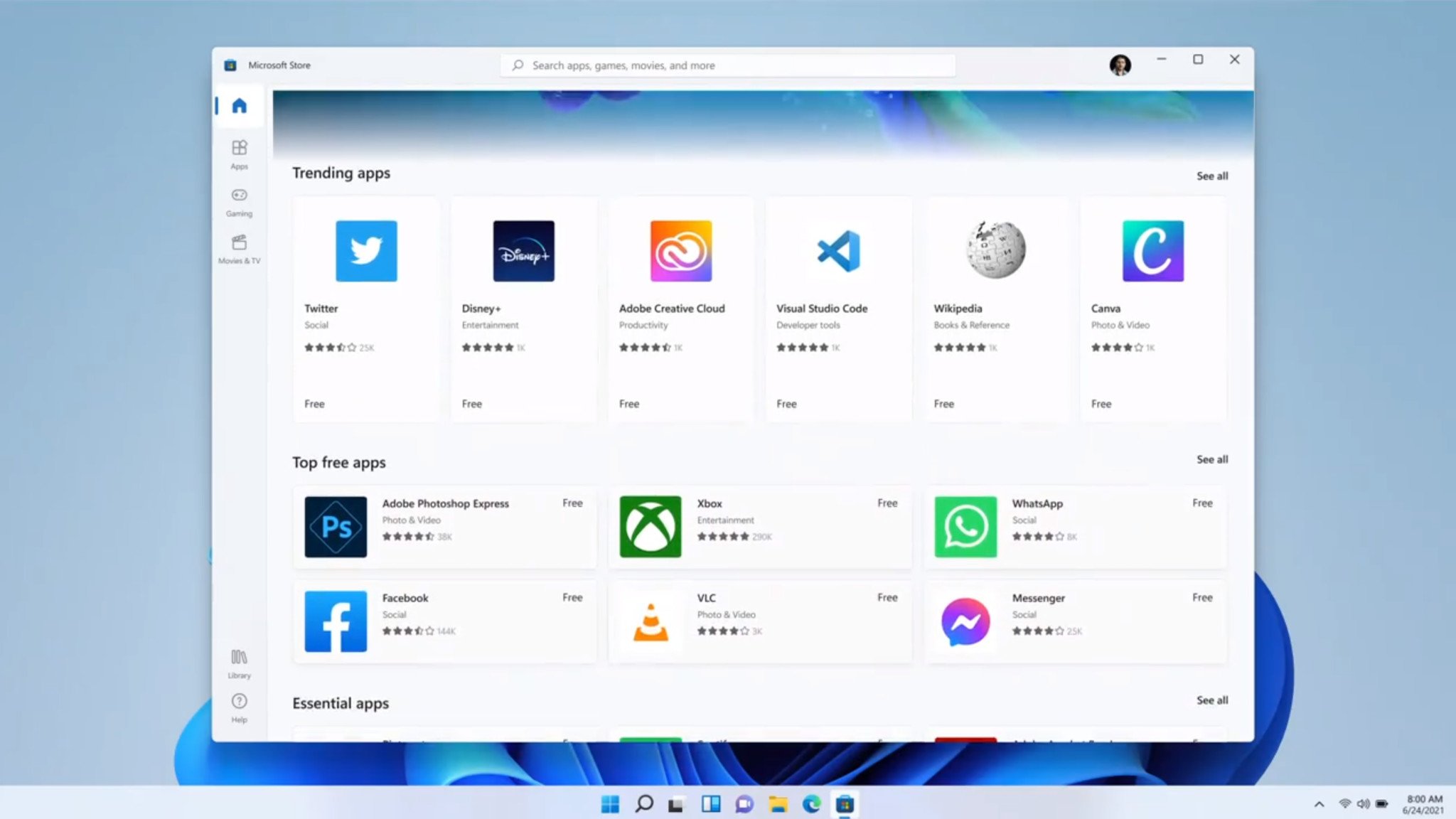Click the user profile avatar icon
Screen dimensions: 1456x819
1120,64
